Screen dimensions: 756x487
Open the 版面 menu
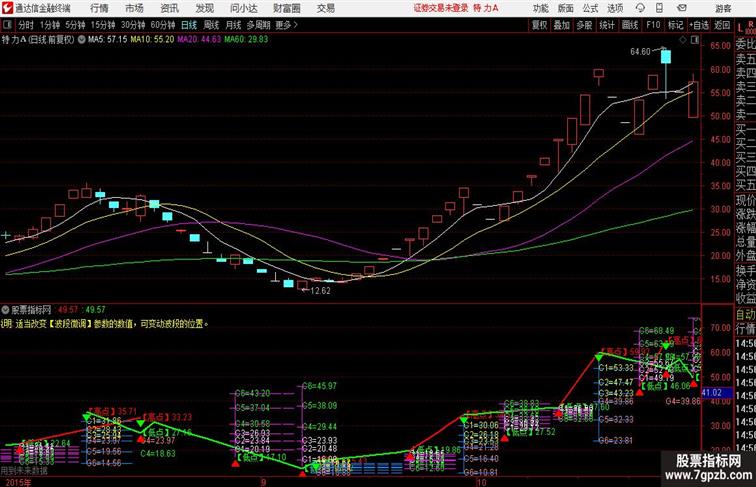click(566, 8)
